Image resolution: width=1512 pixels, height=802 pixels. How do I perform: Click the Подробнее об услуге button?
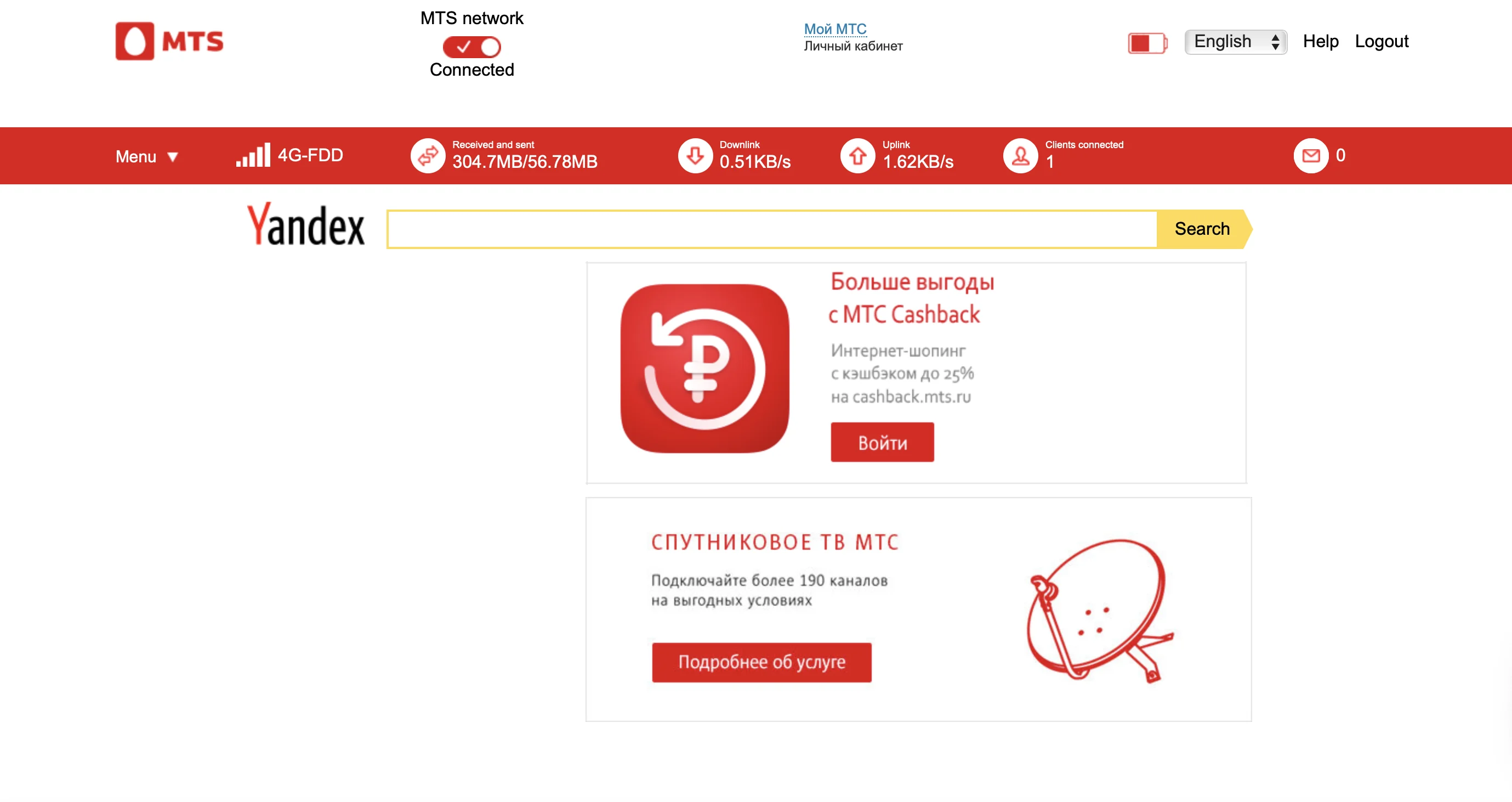tap(761, 662)
